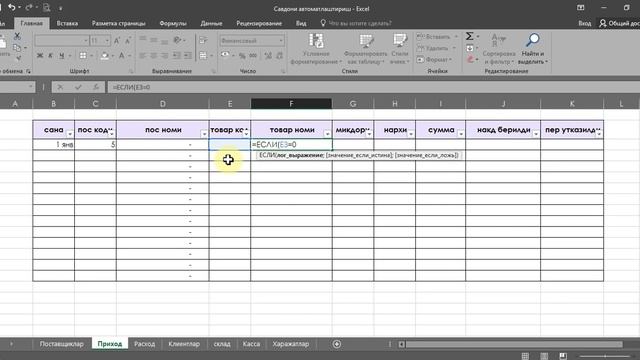The height and width of the screenshot is (360, 640).
Task: Open filter dropdown on нархи column
Action: (x=411, y=134)
